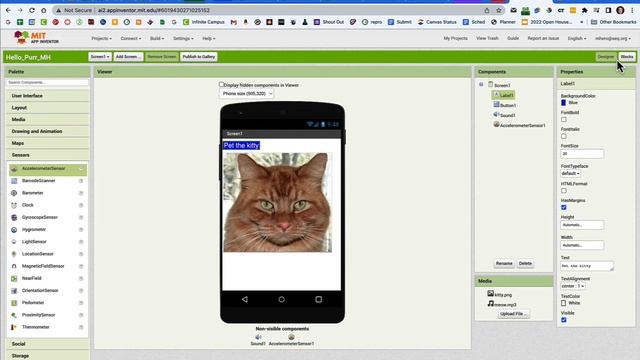Switch to the Blocks editor
This screenshot has height=360, width=640.
coord(627,57)
